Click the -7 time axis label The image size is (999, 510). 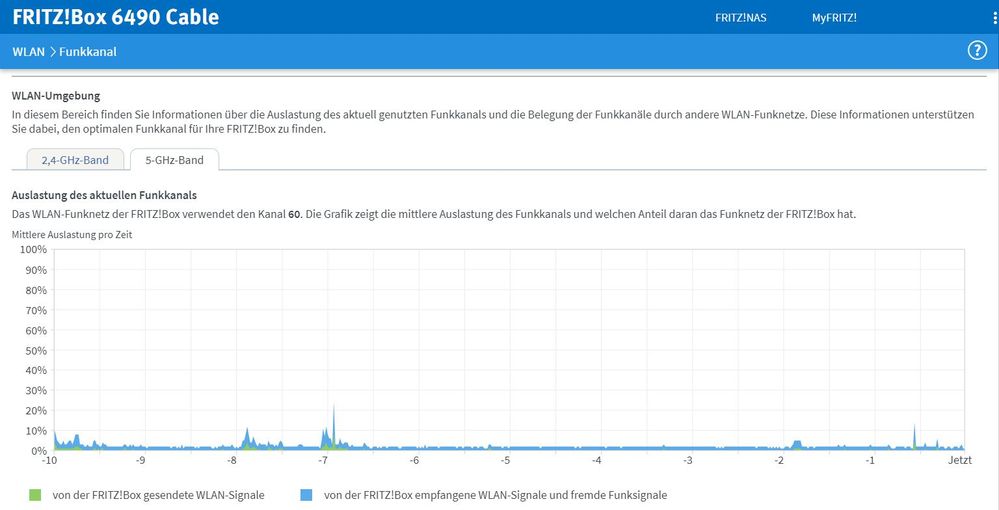click(323, 460)
